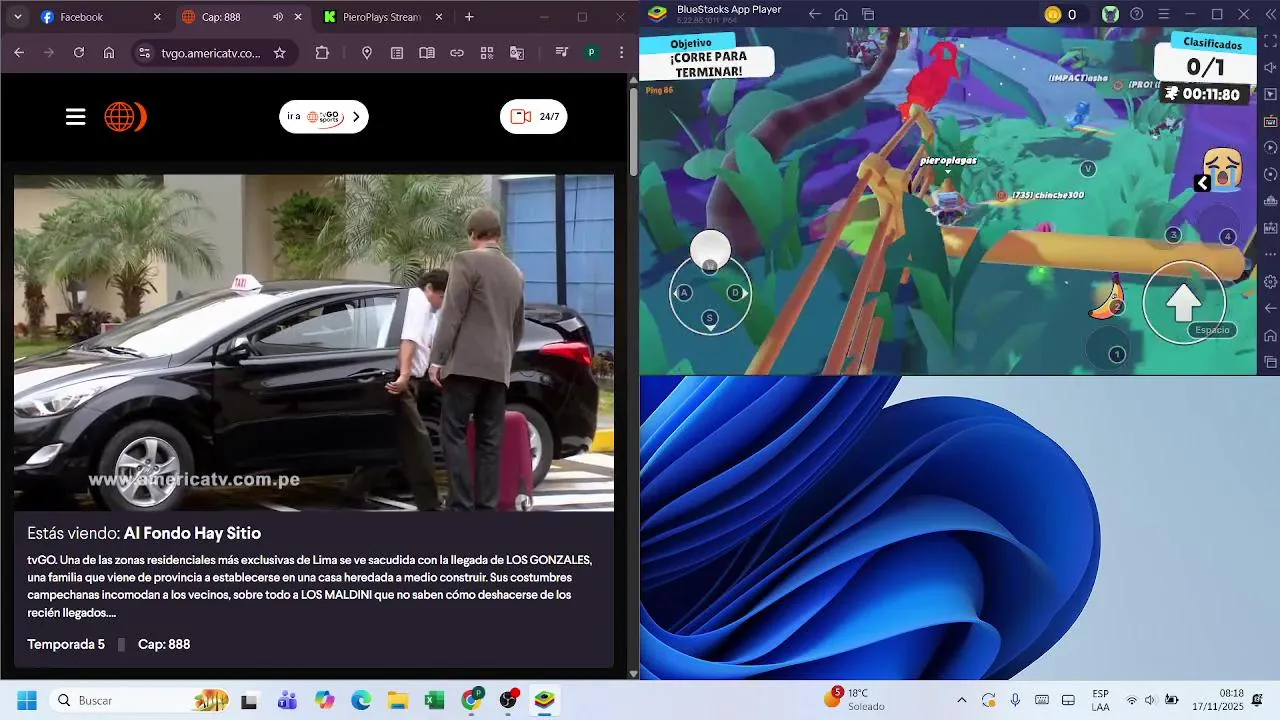Click the BlueStacks coin balance counter
Image resolution: width=1280 pixels, height=720 pixels.
[x=1061, y=14]
